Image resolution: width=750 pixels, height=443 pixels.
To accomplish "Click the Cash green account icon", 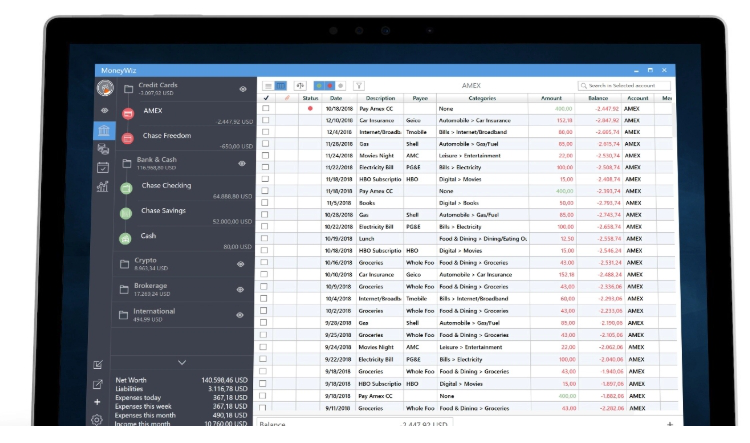I will click(x=125, y=238).
